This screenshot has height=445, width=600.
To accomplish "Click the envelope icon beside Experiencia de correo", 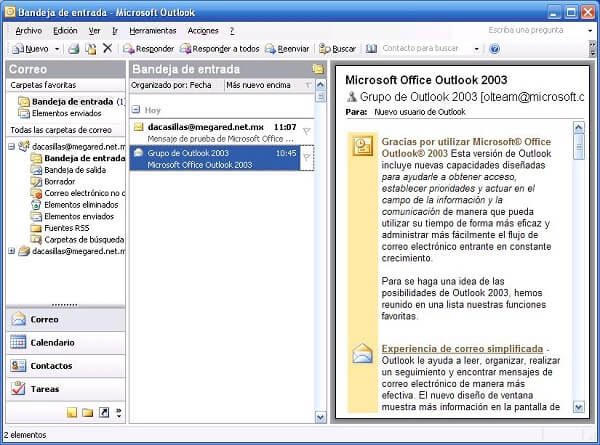I will [x=362, y=352].
